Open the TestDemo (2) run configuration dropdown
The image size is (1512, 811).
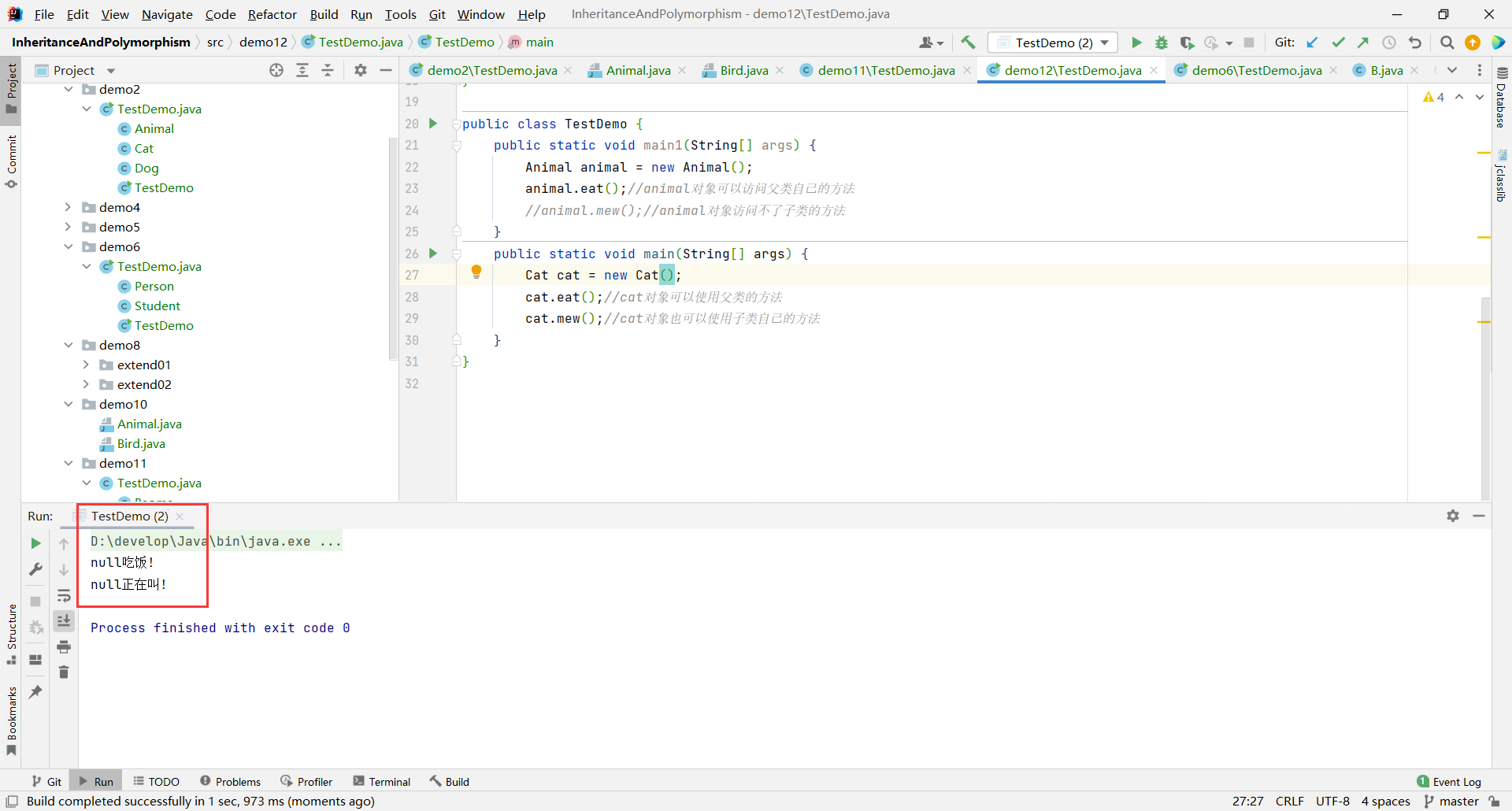click(1053, 43)
